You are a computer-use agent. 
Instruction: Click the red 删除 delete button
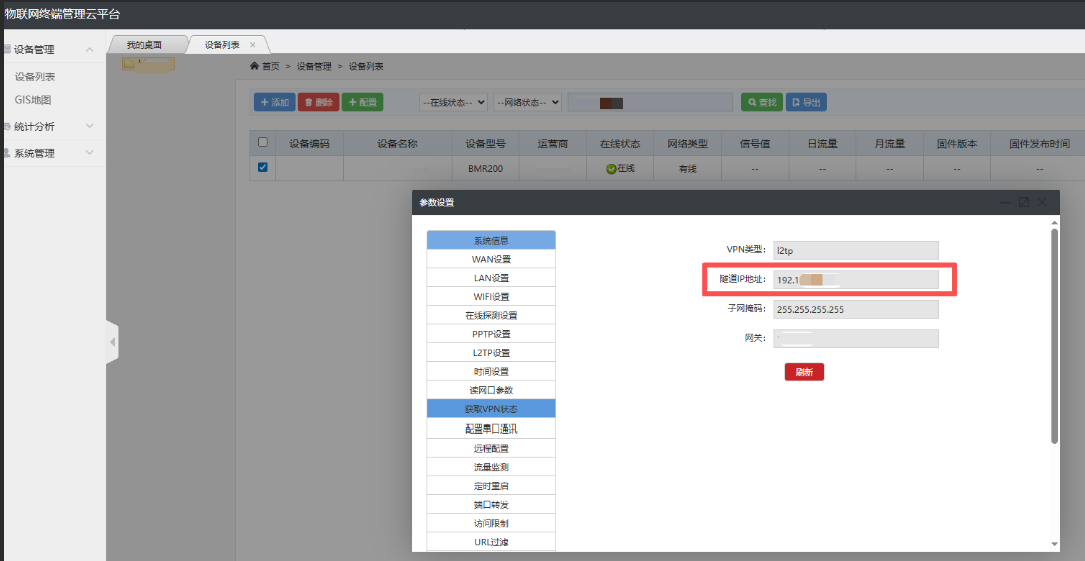[318, 102]
